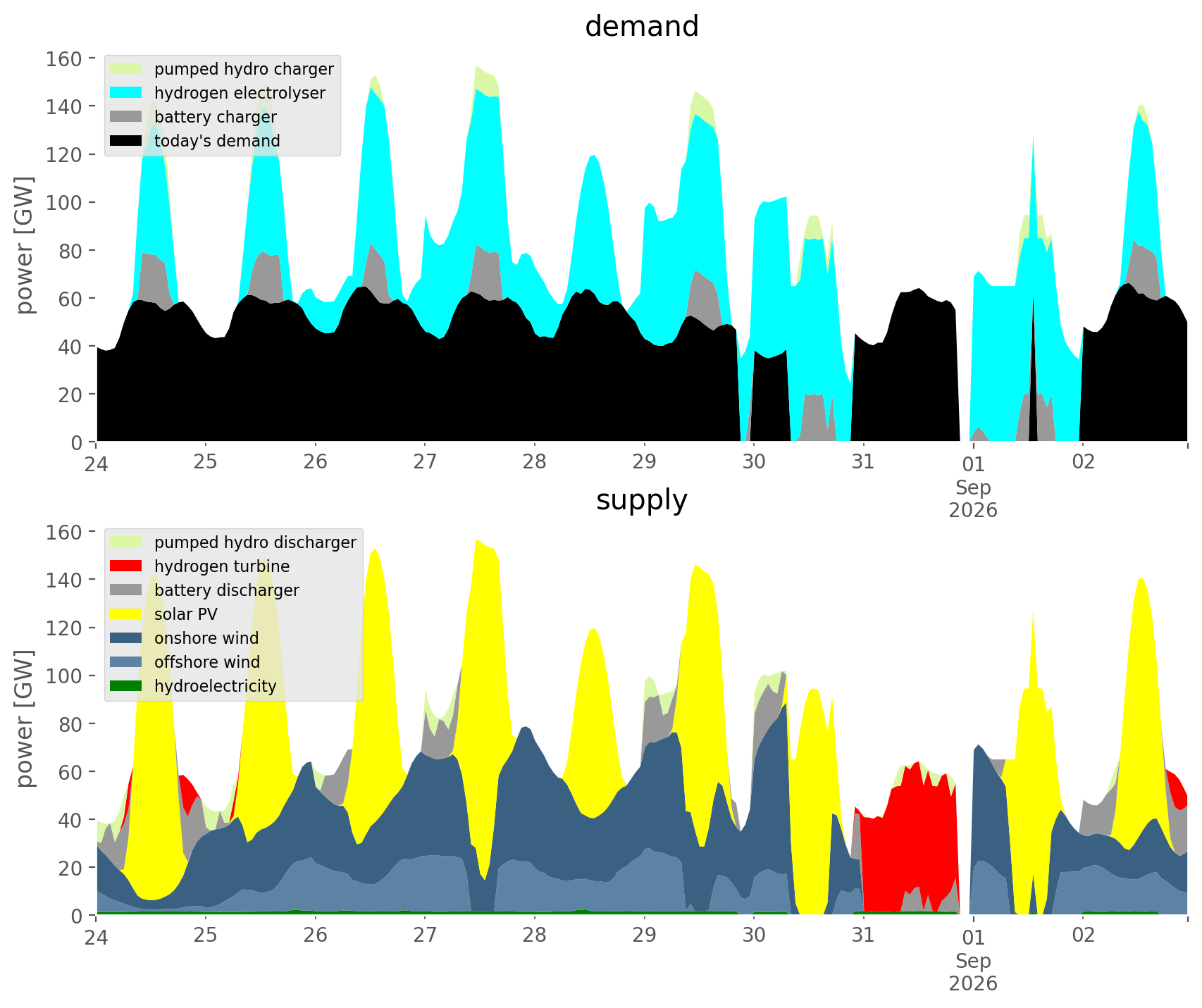The width and height of the screenshot is (1202, 1008).
Task: Click the green hydroelectricity legend swatch
Action: (x=126, y=686)
